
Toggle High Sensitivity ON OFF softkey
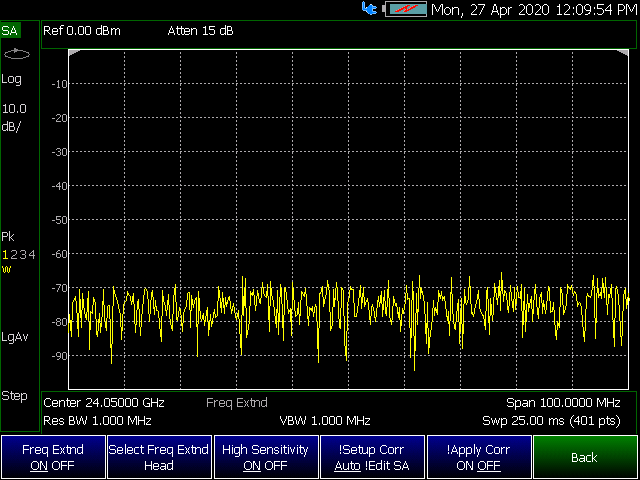click(x=266, y=457)
